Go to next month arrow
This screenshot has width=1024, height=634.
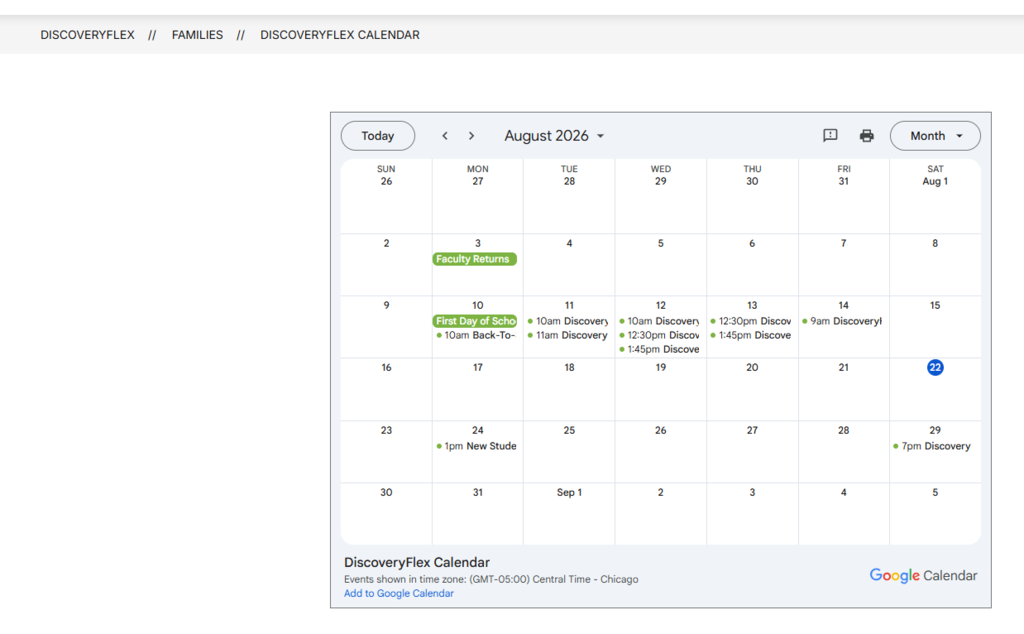(x=472, y=136)
